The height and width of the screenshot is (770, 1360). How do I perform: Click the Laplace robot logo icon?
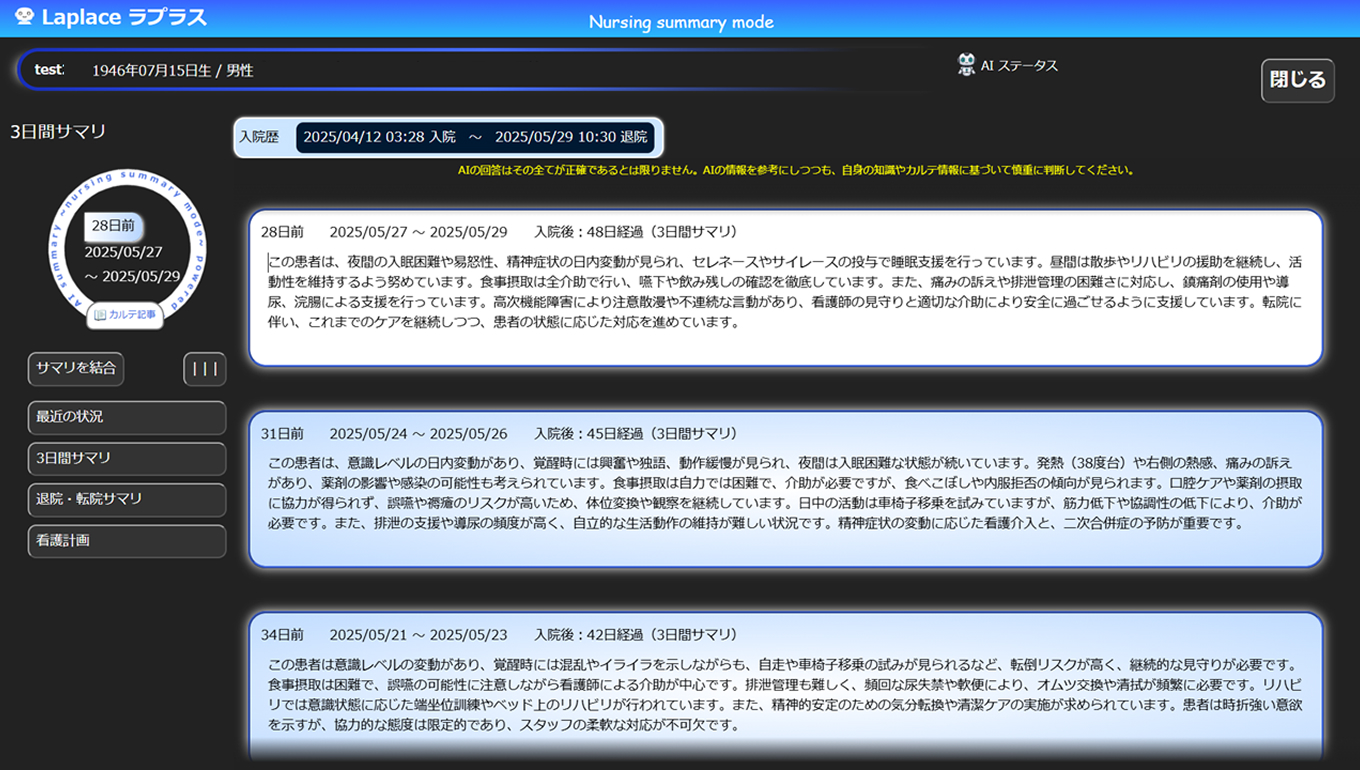[25, 16]
